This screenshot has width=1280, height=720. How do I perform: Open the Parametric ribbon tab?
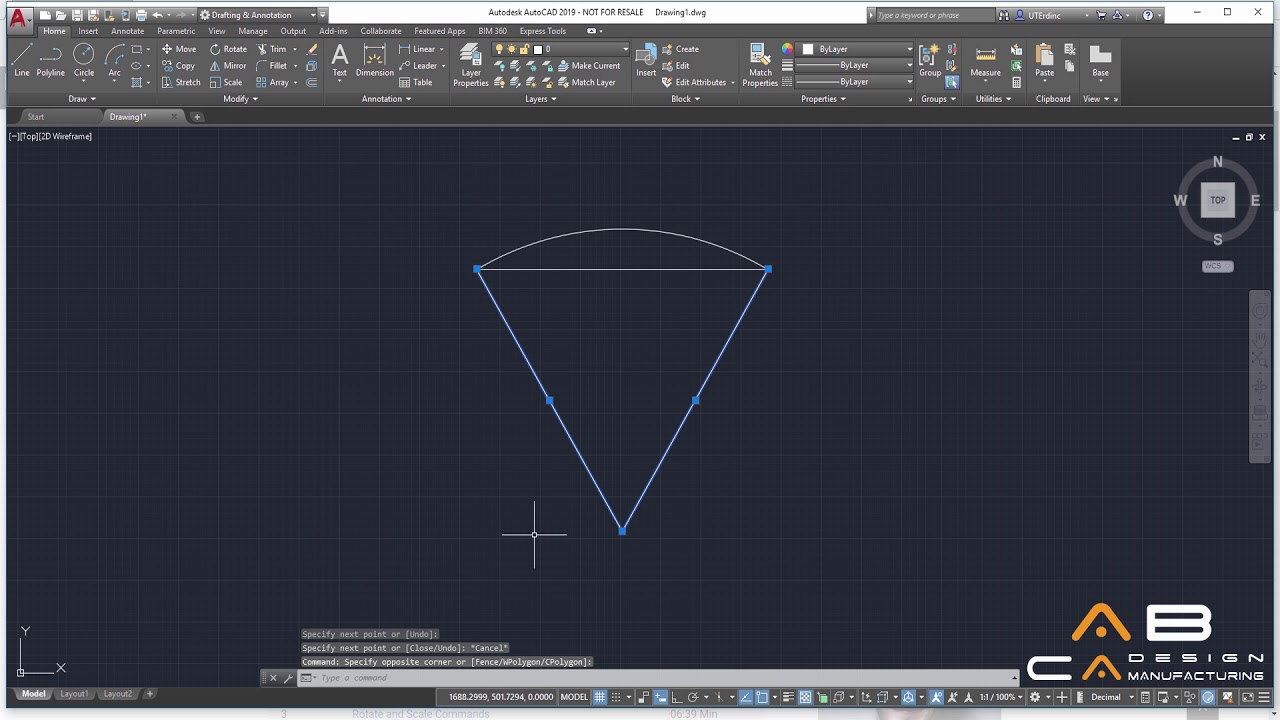coord(176,31)
